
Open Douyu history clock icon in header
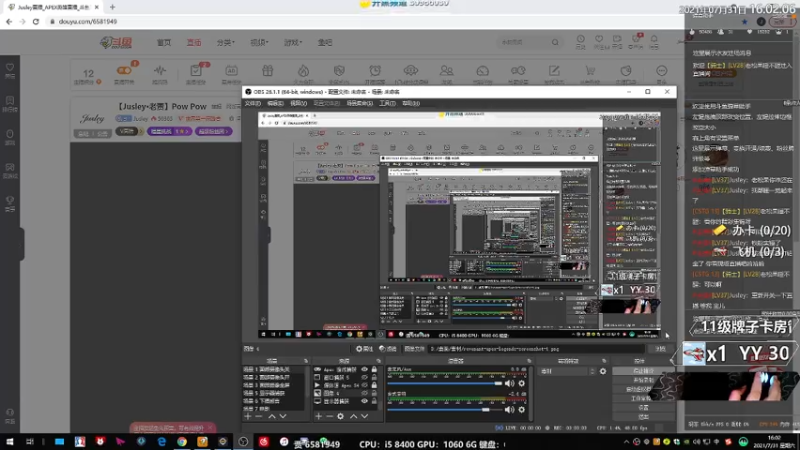tap(581, 41)
